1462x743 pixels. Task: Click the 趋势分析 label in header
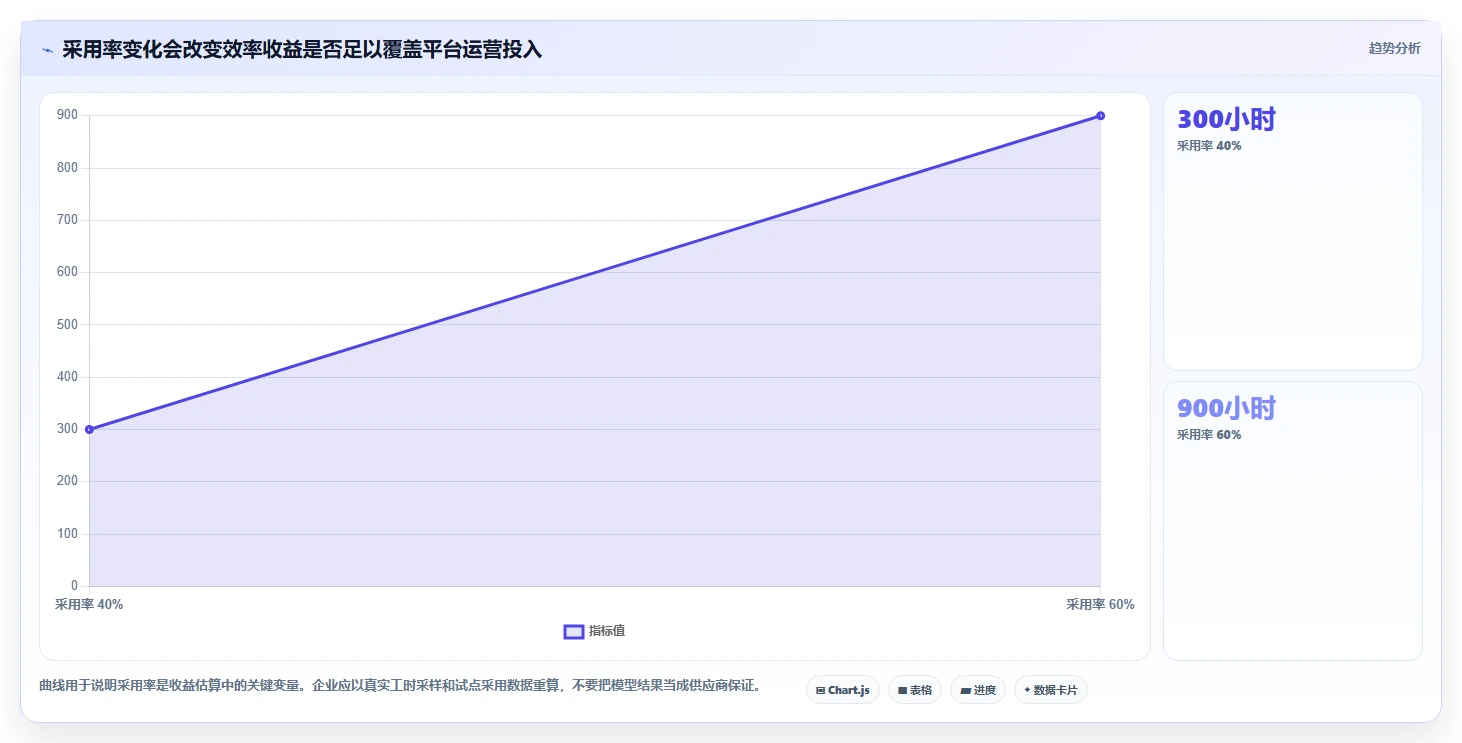pyautogui.click(x=1394, y=49)
